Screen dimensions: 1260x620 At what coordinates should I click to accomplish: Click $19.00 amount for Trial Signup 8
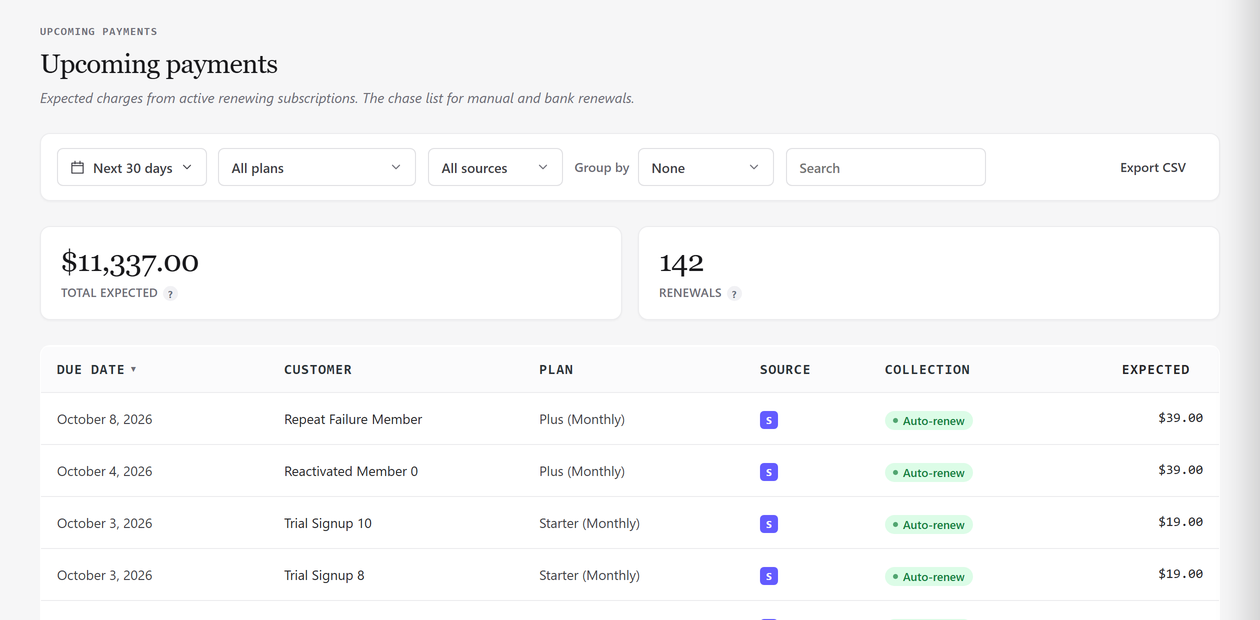(x=1180, y=574)
